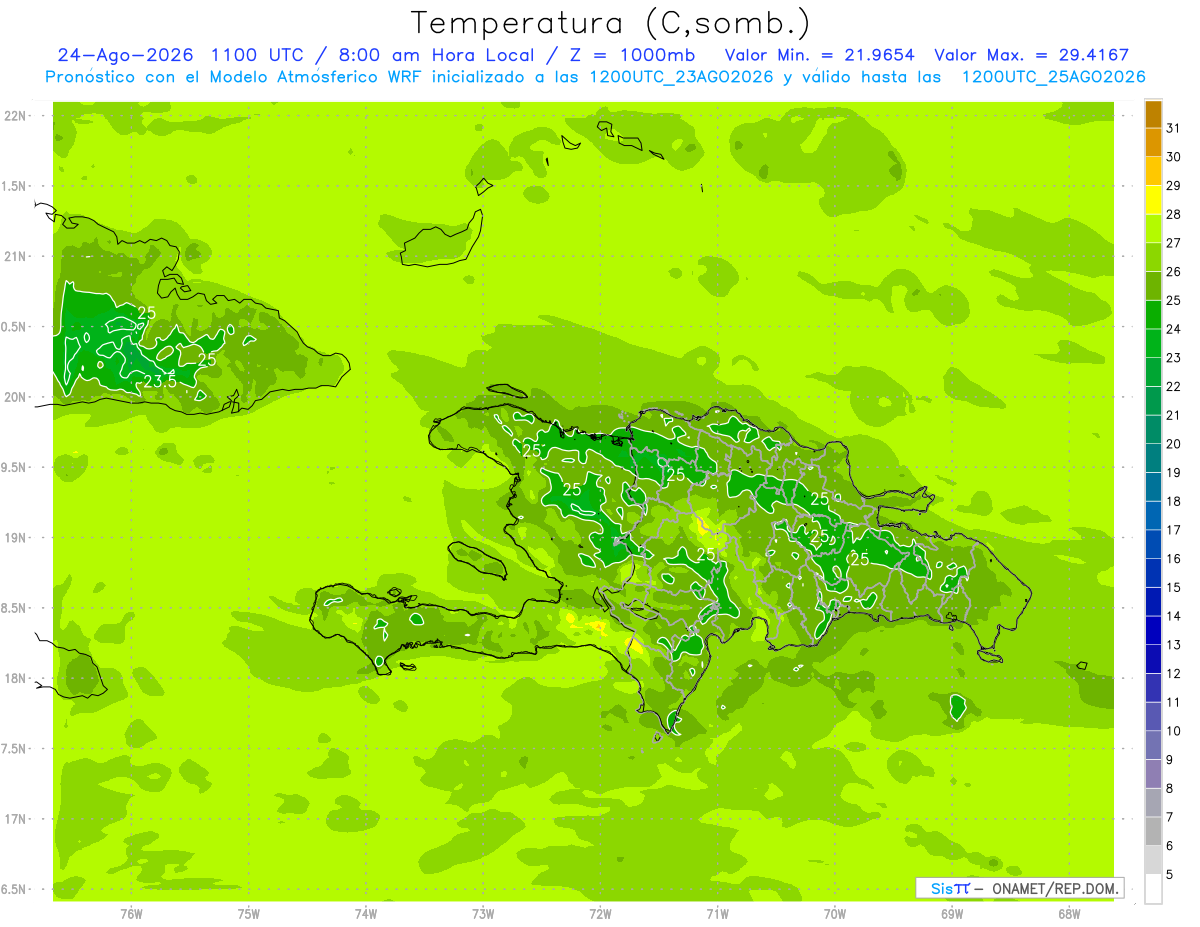Pick the dark blue swatch between 13 and 14
Image resolution: width=1200 pixels, height=927 pixels.
(x=1153, y=630)
